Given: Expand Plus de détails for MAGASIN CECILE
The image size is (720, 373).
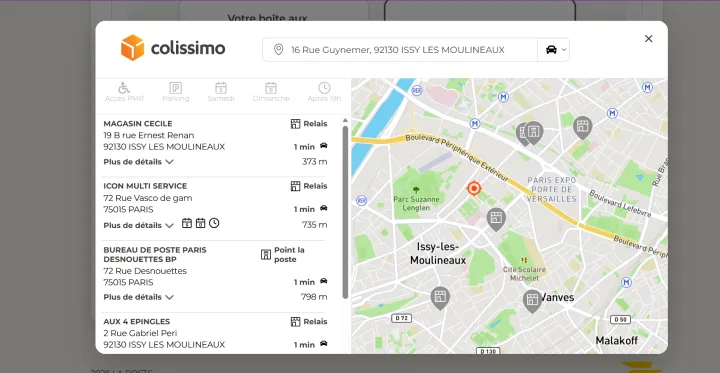Looking at the screenshot, I should (x=138, y=162).
